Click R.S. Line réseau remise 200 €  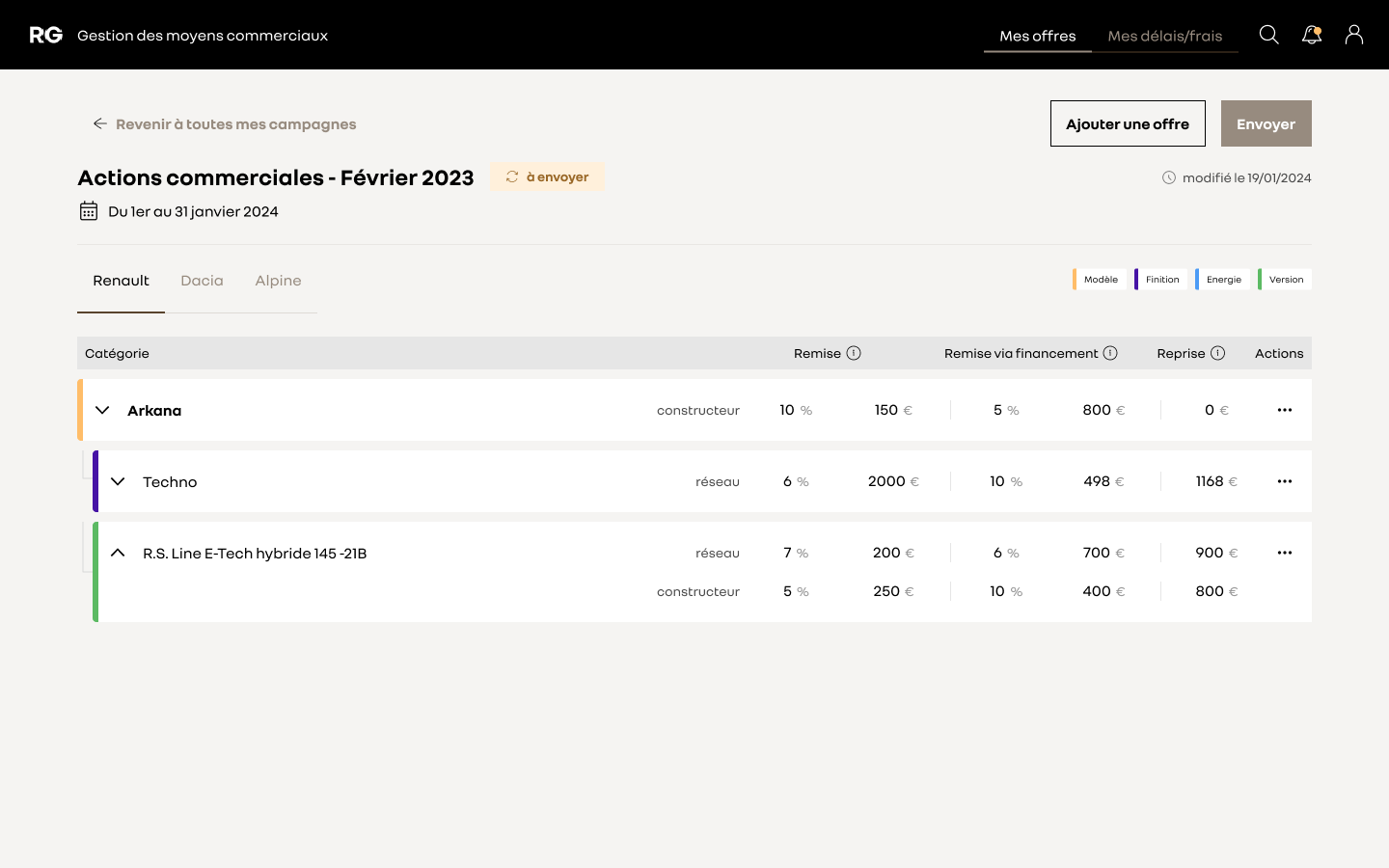(893, 553)
